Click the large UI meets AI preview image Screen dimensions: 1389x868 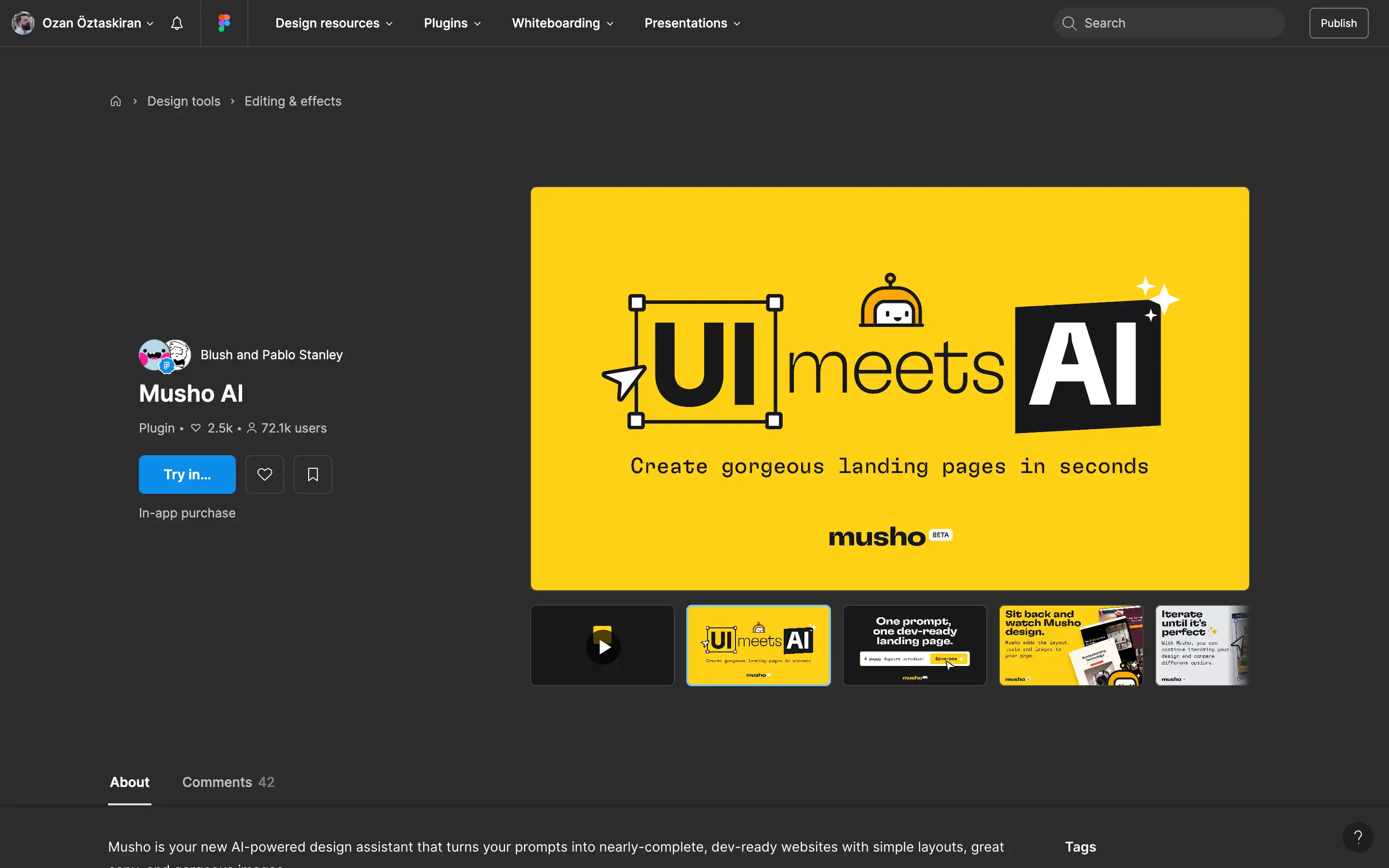click(890, 389)
